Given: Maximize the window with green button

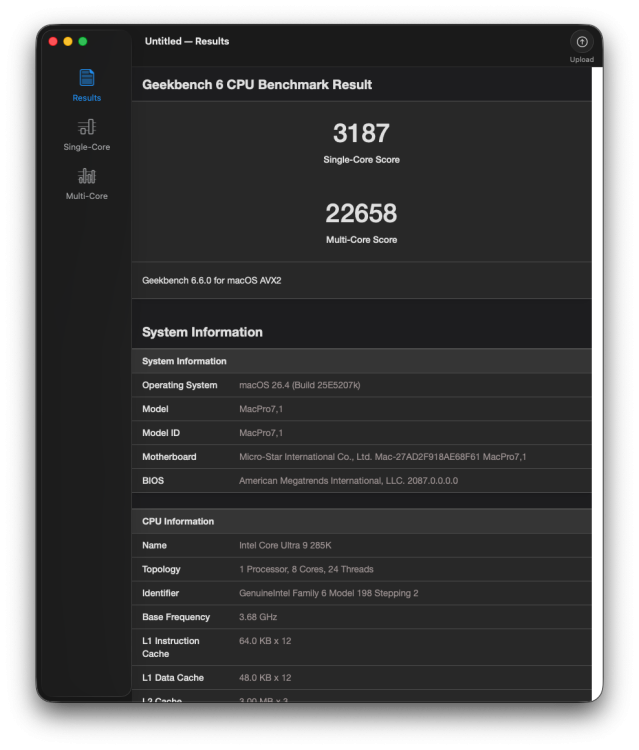Looking at the screenshot, I should tap(83, 42).
